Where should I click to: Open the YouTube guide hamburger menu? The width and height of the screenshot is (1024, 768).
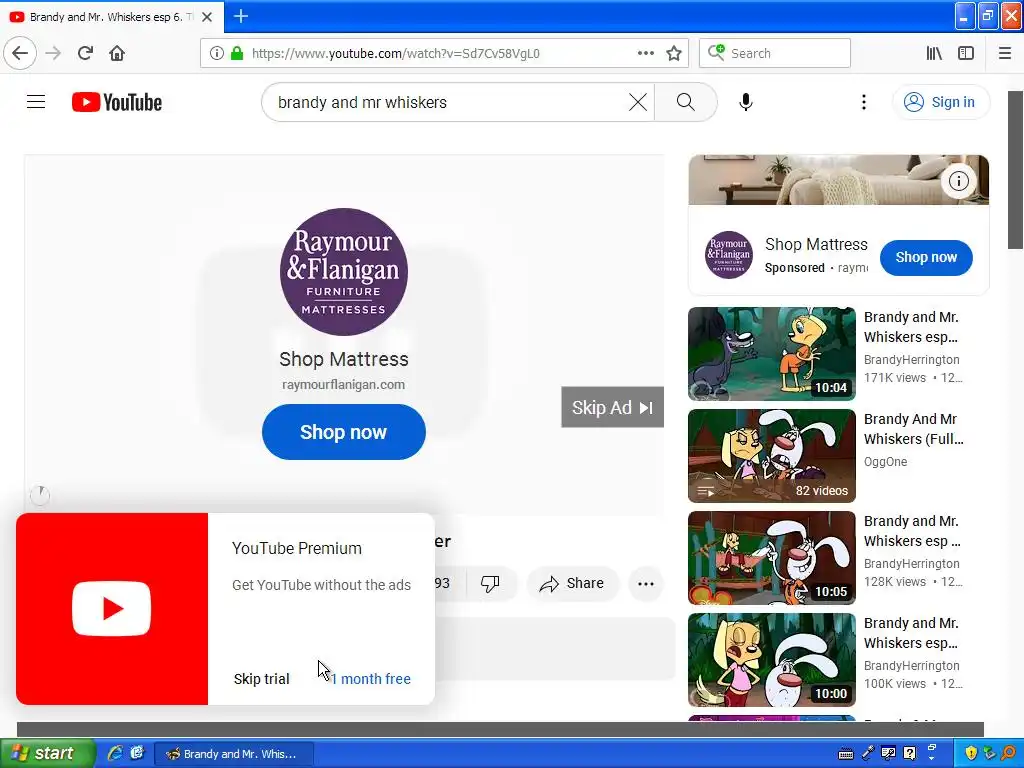coord(36,102)
